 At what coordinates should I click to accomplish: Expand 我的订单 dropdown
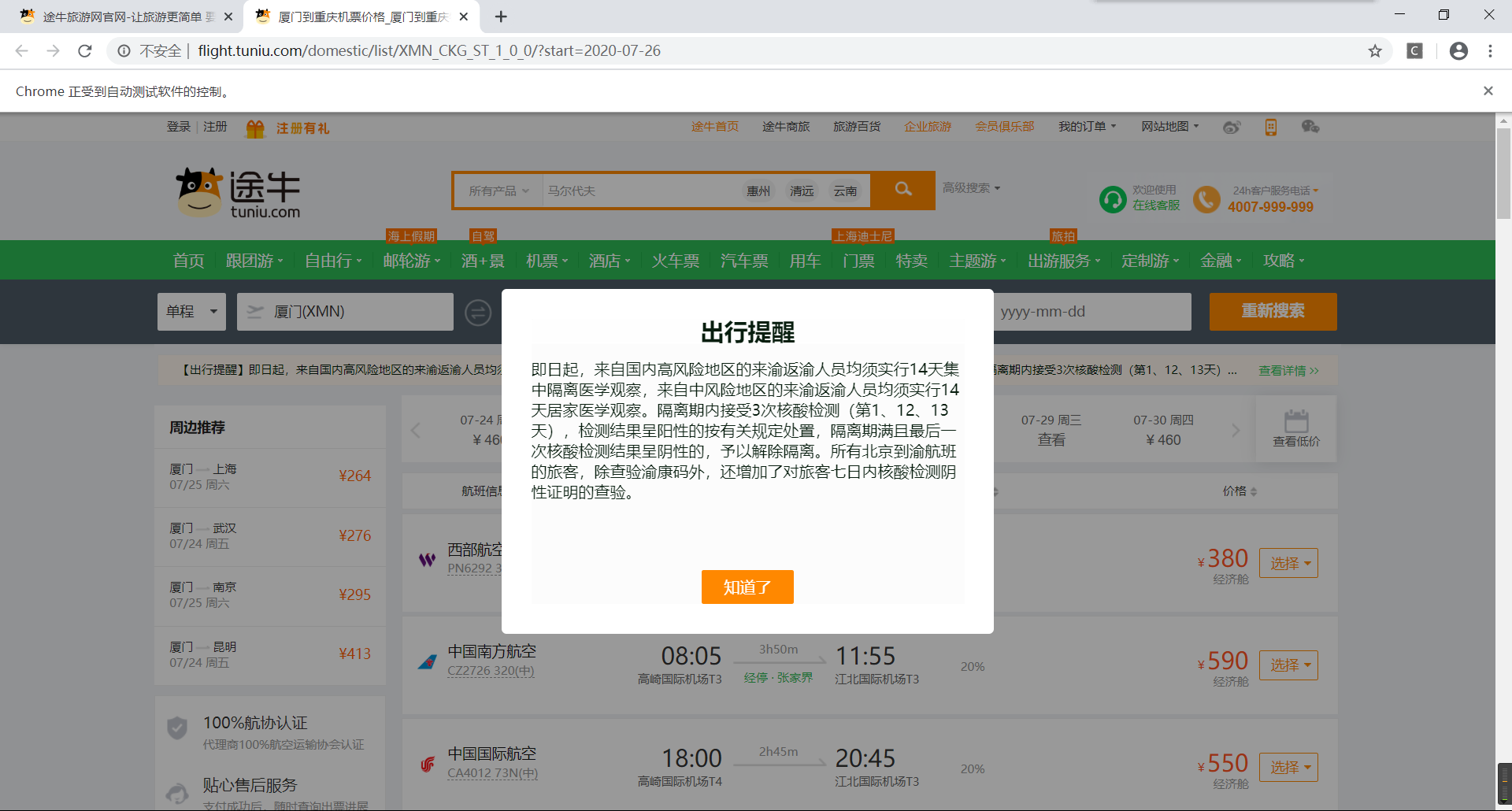pyautogui.click(x=1087, y=127)
